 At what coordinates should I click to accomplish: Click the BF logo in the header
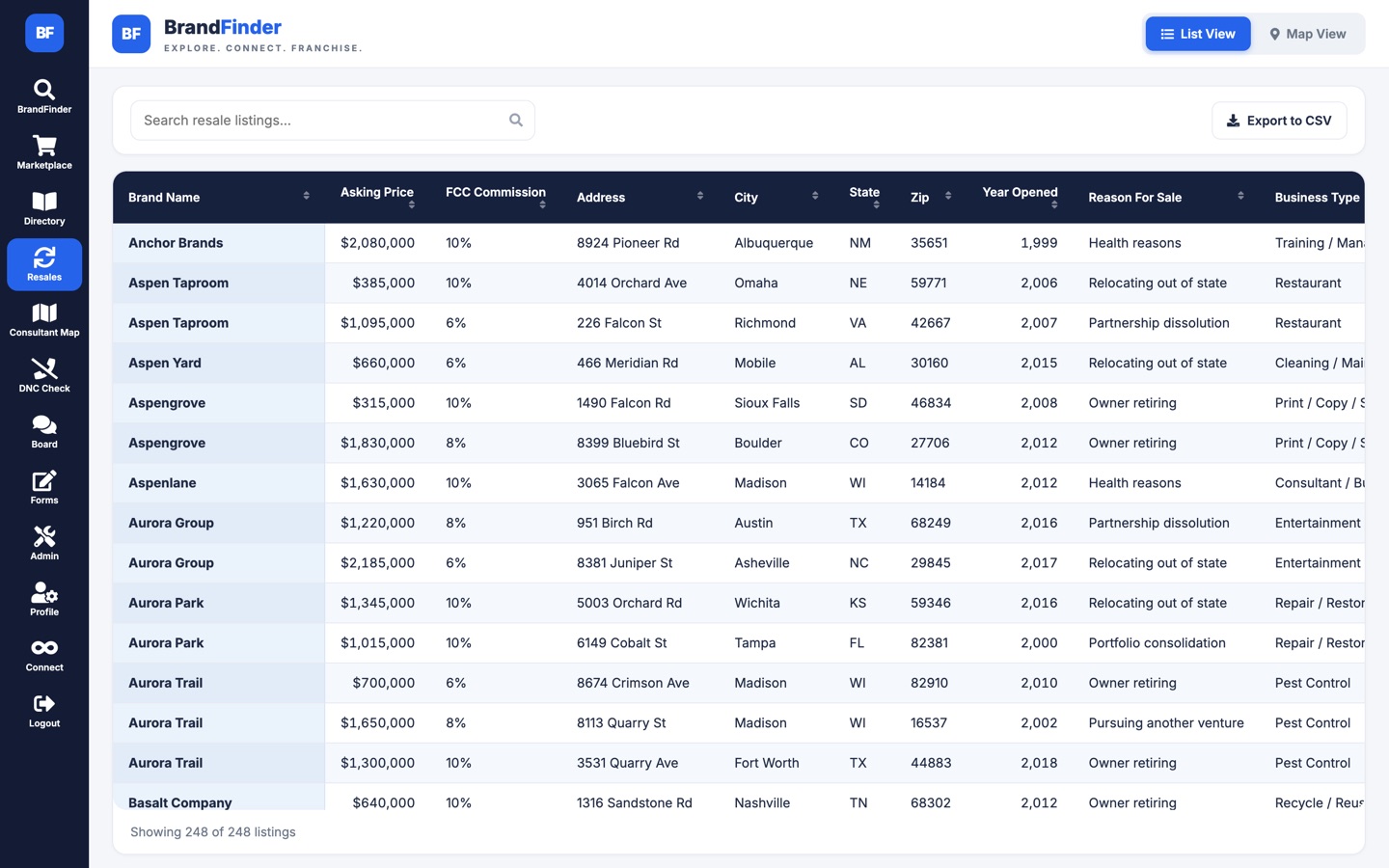(x=131, y=34)
